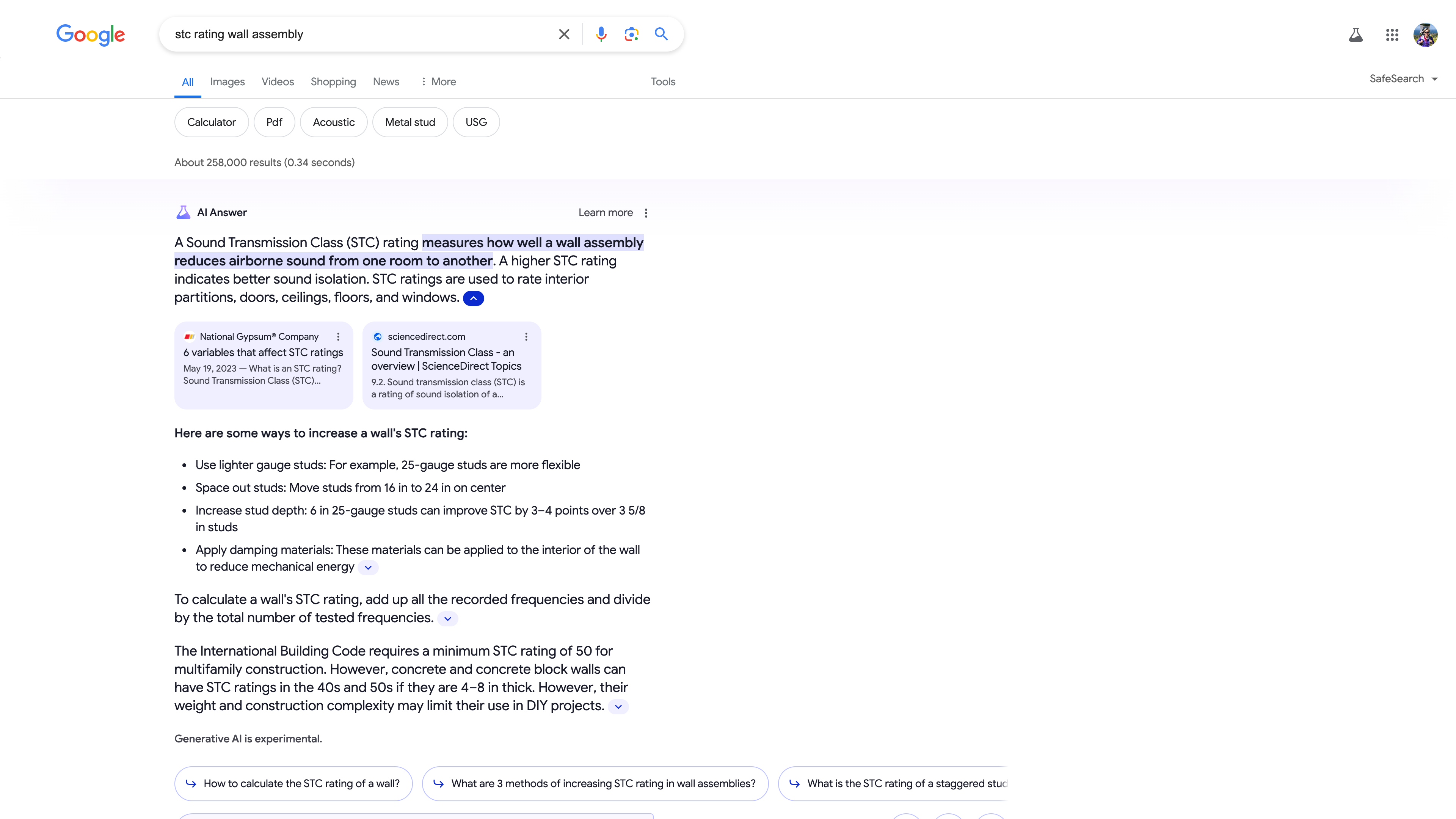Image resolution: width=1456 pixels, height=819 pixels.
Task: Open the Google apps grid
Action: click(x=1392, y=35)
